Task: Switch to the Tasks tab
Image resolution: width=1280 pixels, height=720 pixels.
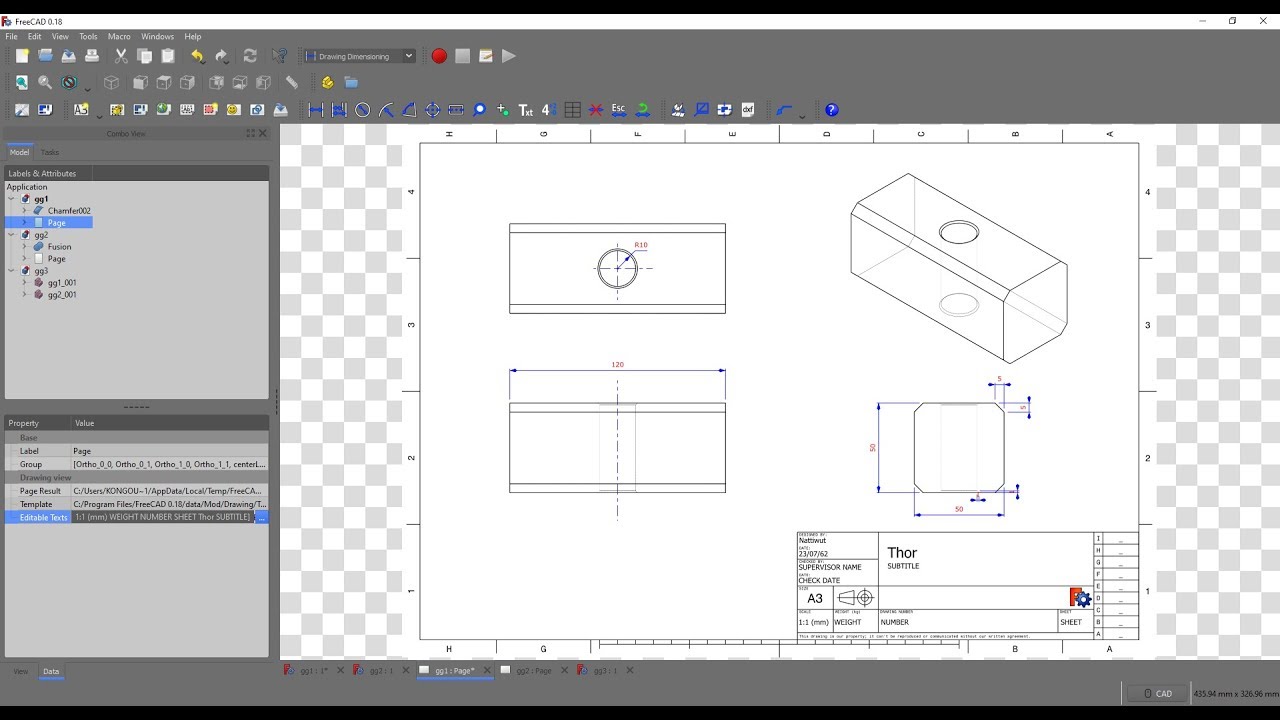Action: pos(50,152)
